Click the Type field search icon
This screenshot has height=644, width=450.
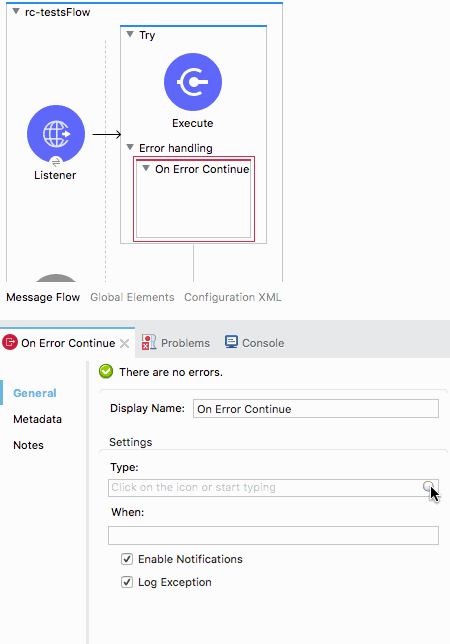(x=428, y=487)
